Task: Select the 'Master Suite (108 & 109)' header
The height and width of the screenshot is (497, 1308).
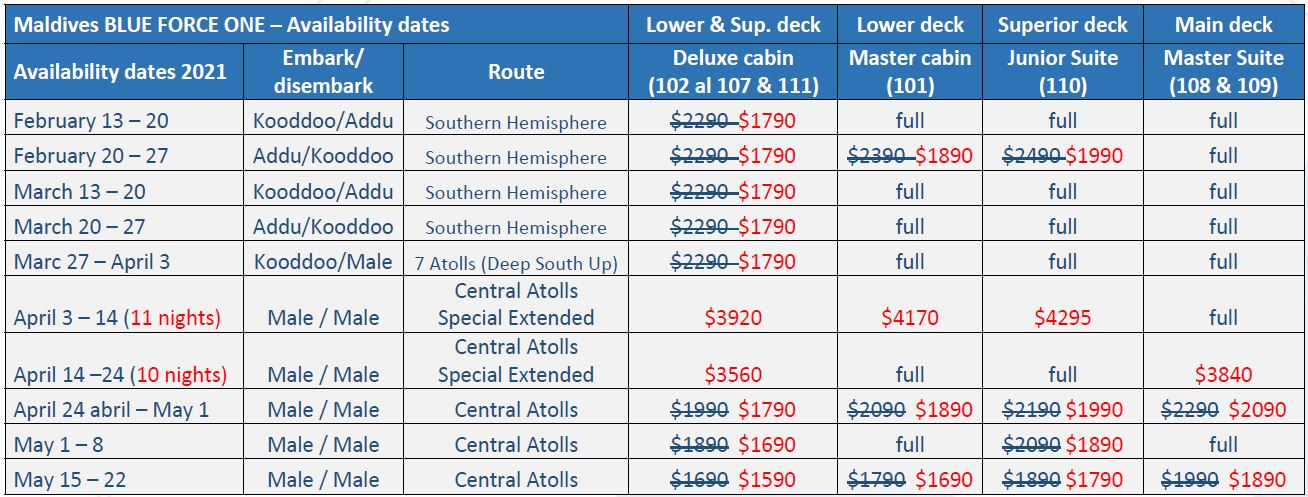Action: pyautogui.click(x=1222, y=71)
